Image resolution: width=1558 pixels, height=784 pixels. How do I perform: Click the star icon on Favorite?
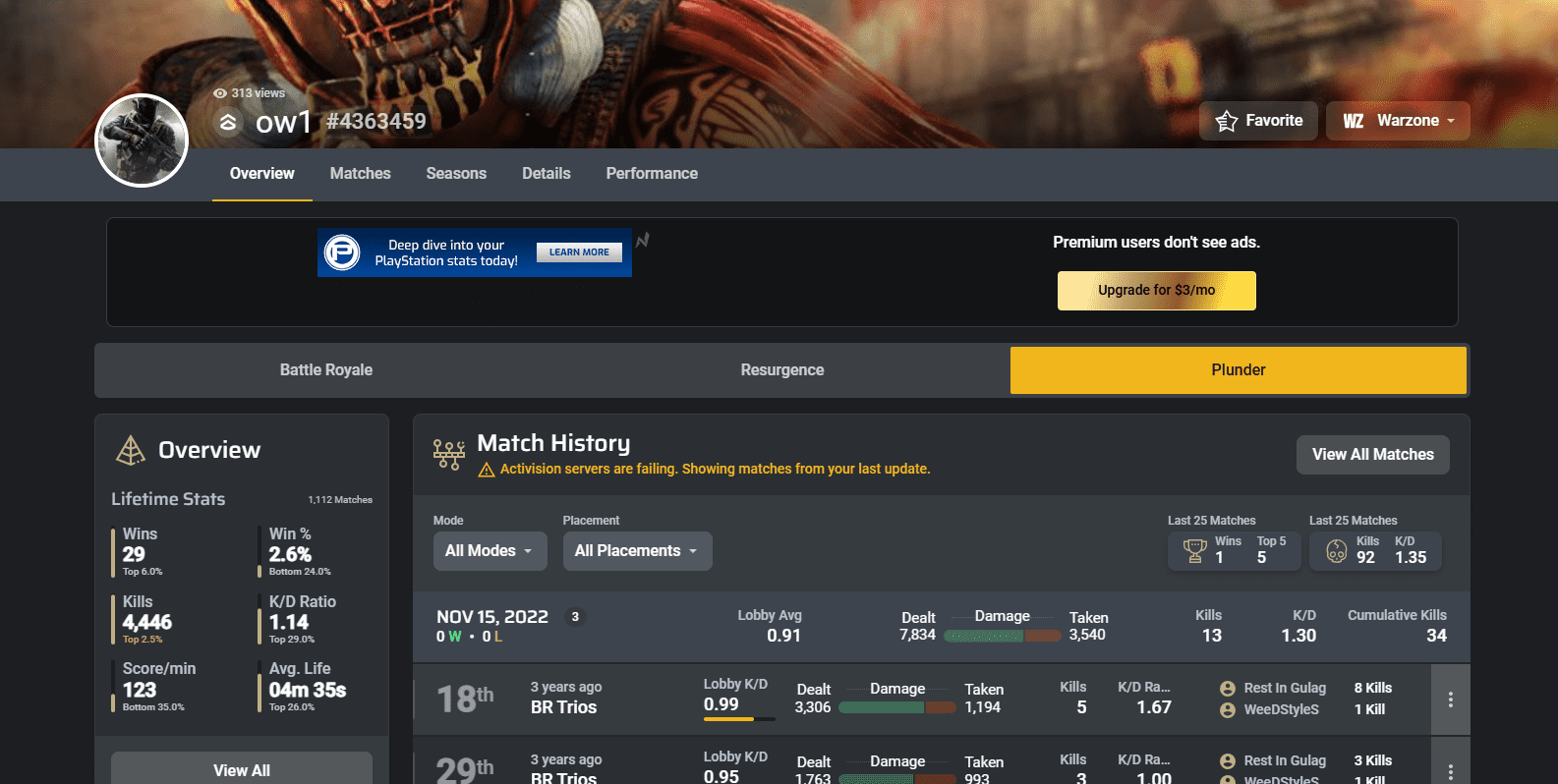(1226, 121)
